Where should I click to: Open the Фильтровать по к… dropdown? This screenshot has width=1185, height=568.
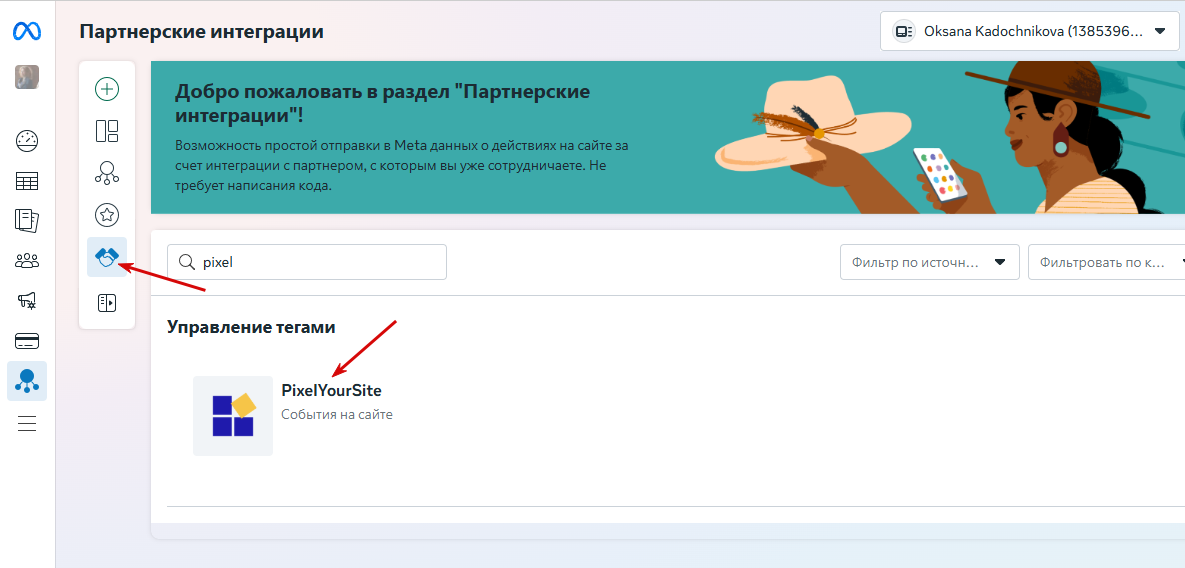point(1106,262)
